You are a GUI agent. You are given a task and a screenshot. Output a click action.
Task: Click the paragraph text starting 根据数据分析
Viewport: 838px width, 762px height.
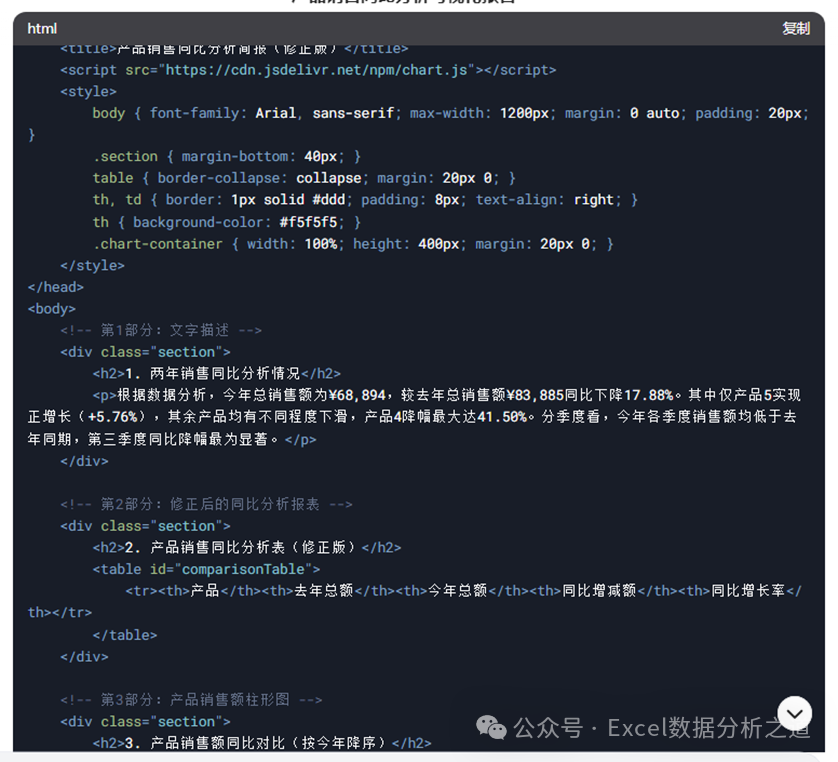tap(414, 417)
